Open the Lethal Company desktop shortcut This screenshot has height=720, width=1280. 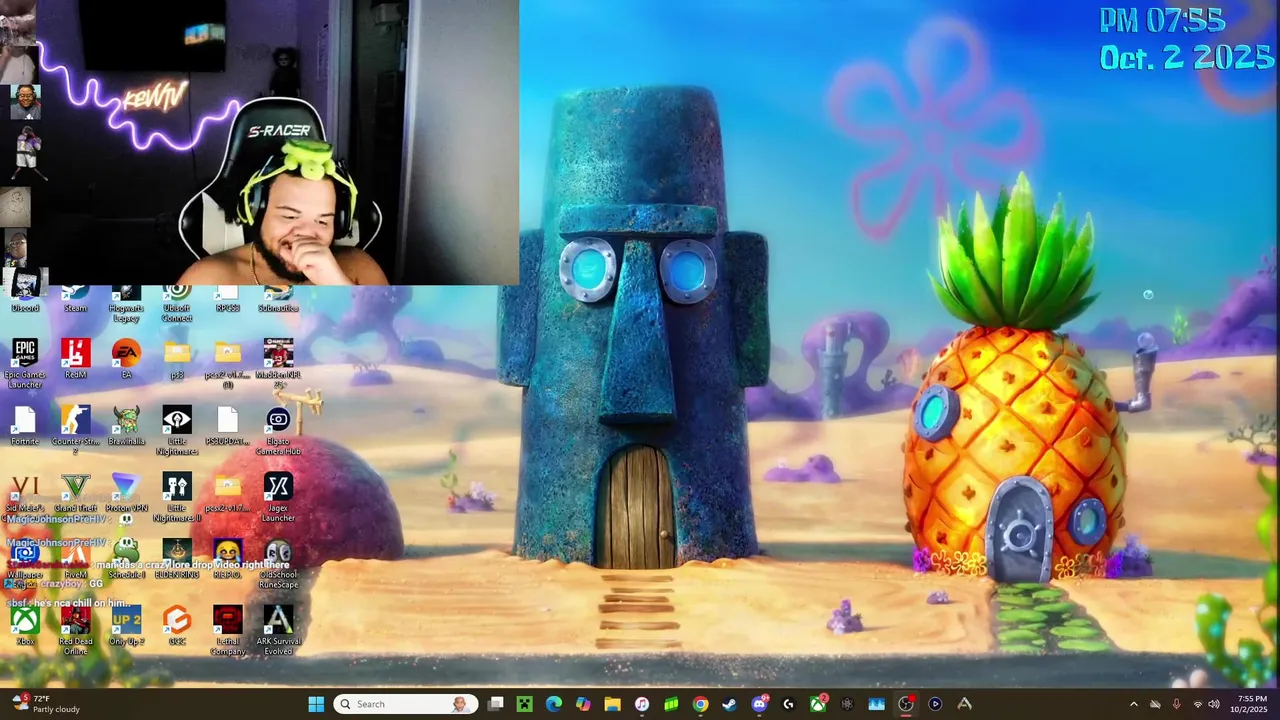[227, 630]
